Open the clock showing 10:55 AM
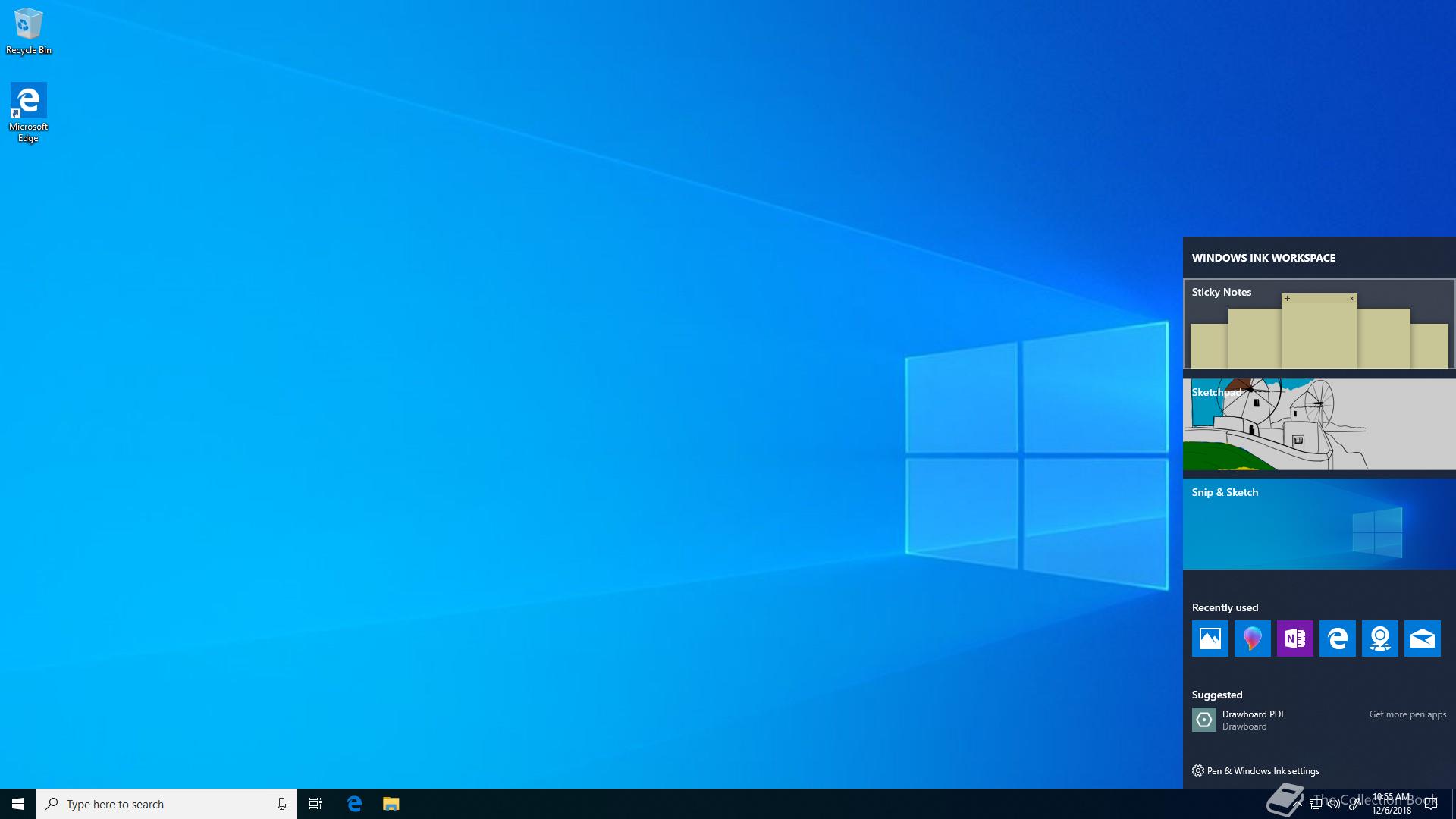Screen dimensions: 1456x819 click(x=1392, y=804)
